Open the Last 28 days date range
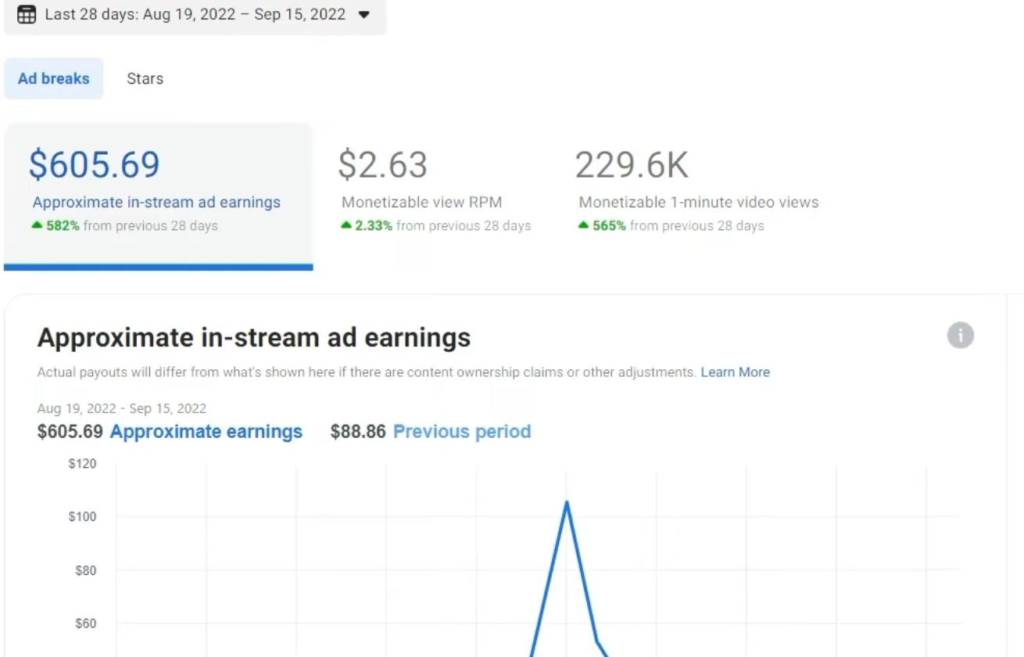This screenshot has height=657, width=1024. [194, 15]
